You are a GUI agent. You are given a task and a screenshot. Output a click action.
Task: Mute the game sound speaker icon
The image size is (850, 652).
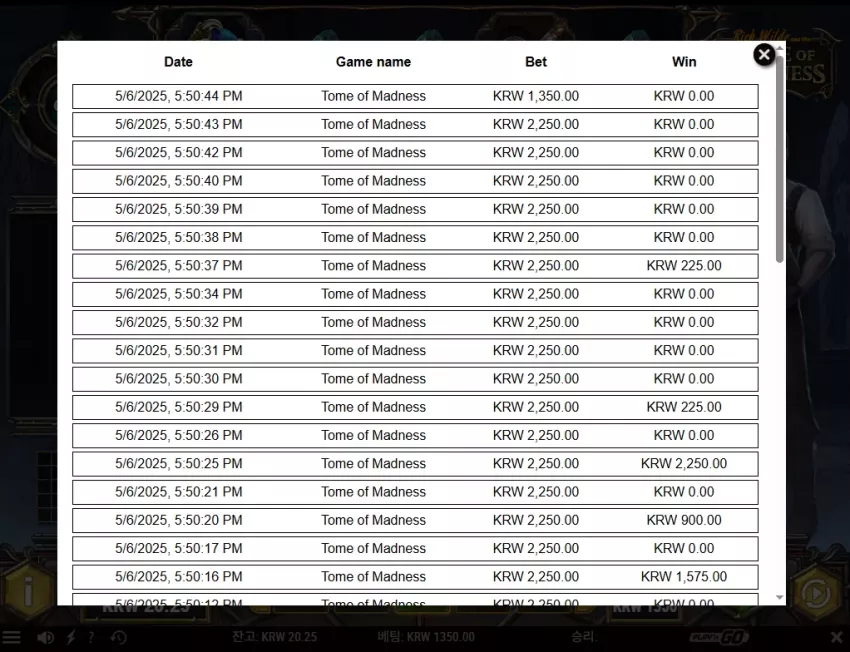point(45,637)
